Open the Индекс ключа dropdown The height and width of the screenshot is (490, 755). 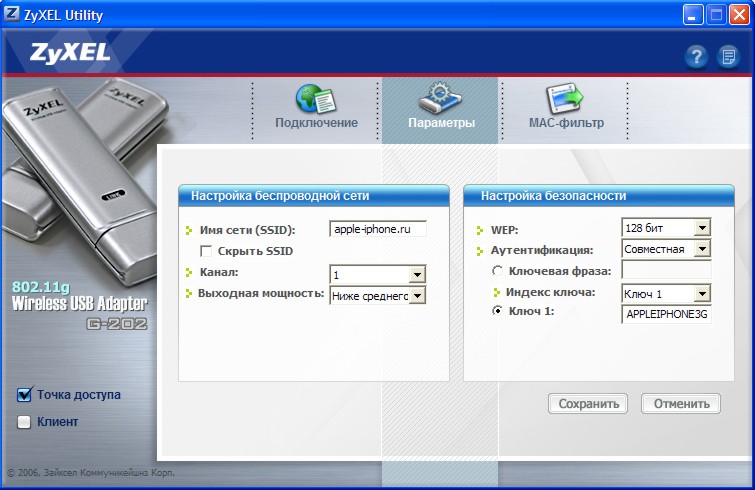pos(703,293)
